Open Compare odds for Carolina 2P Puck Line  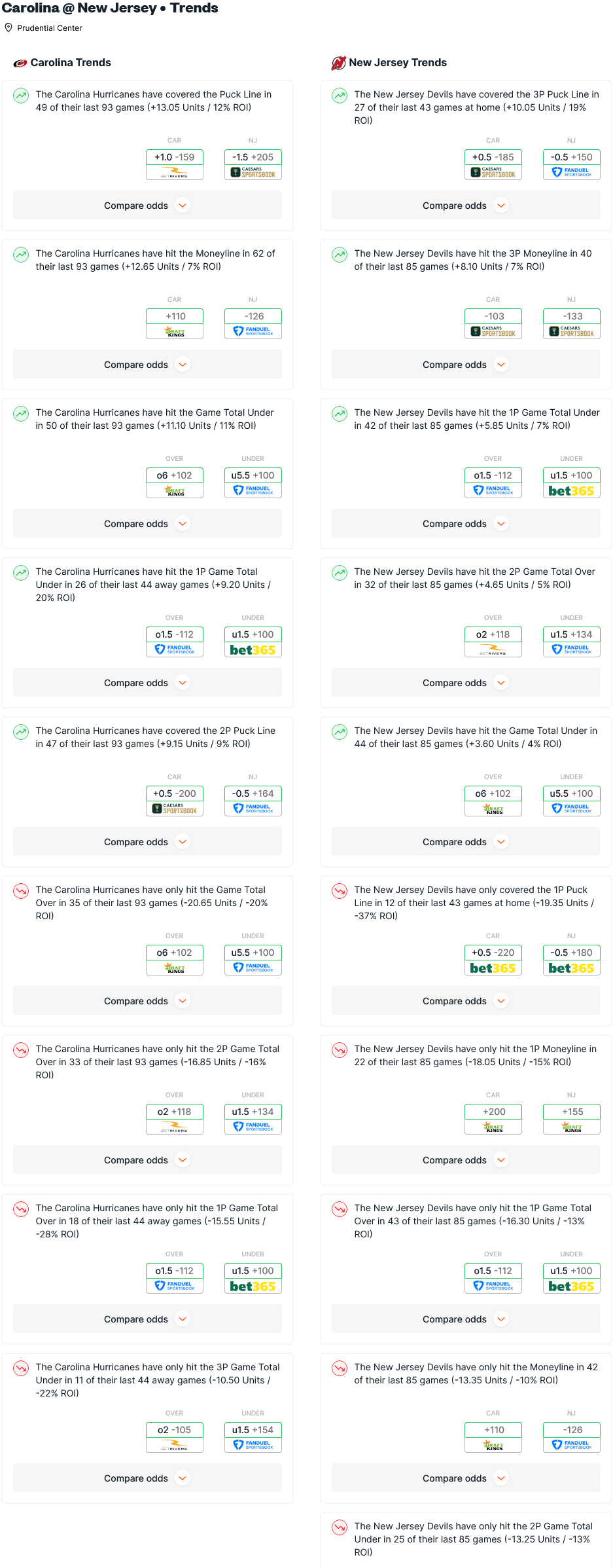(147, 842)
